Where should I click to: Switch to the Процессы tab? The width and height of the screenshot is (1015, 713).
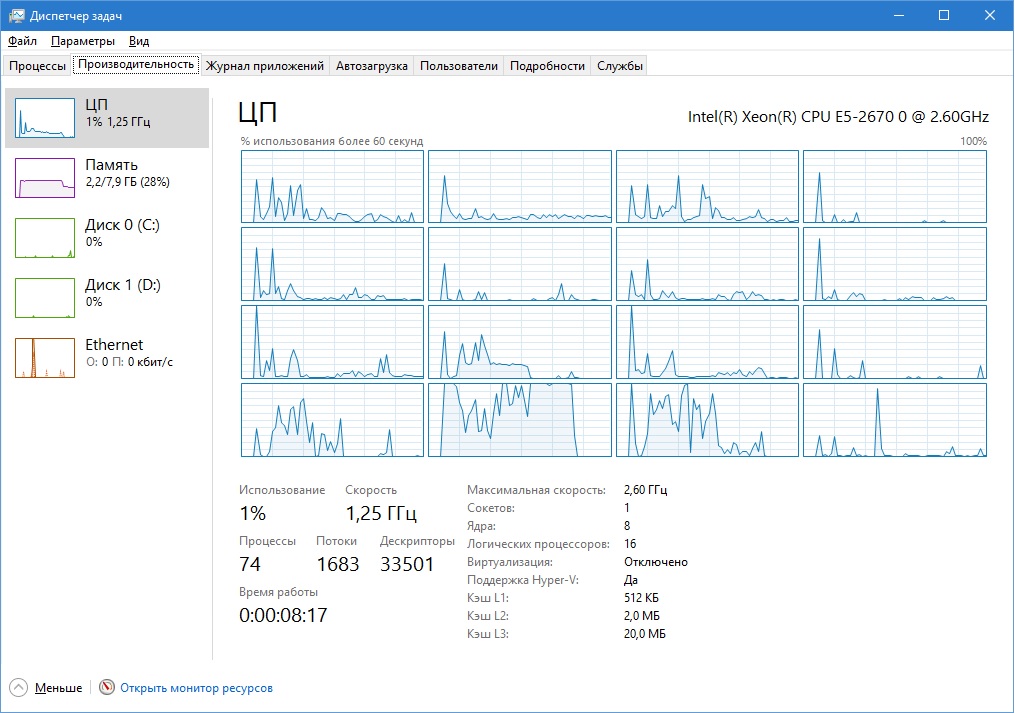(38, 65)
